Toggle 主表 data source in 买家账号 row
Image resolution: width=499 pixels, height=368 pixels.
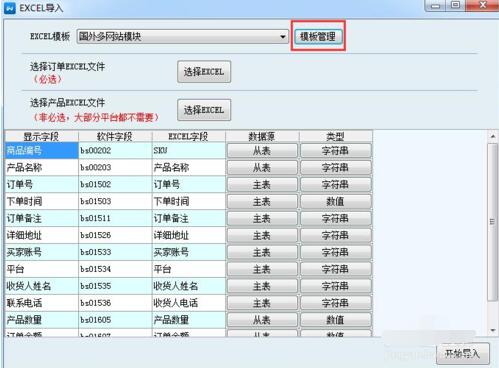(x=262, y=252)
